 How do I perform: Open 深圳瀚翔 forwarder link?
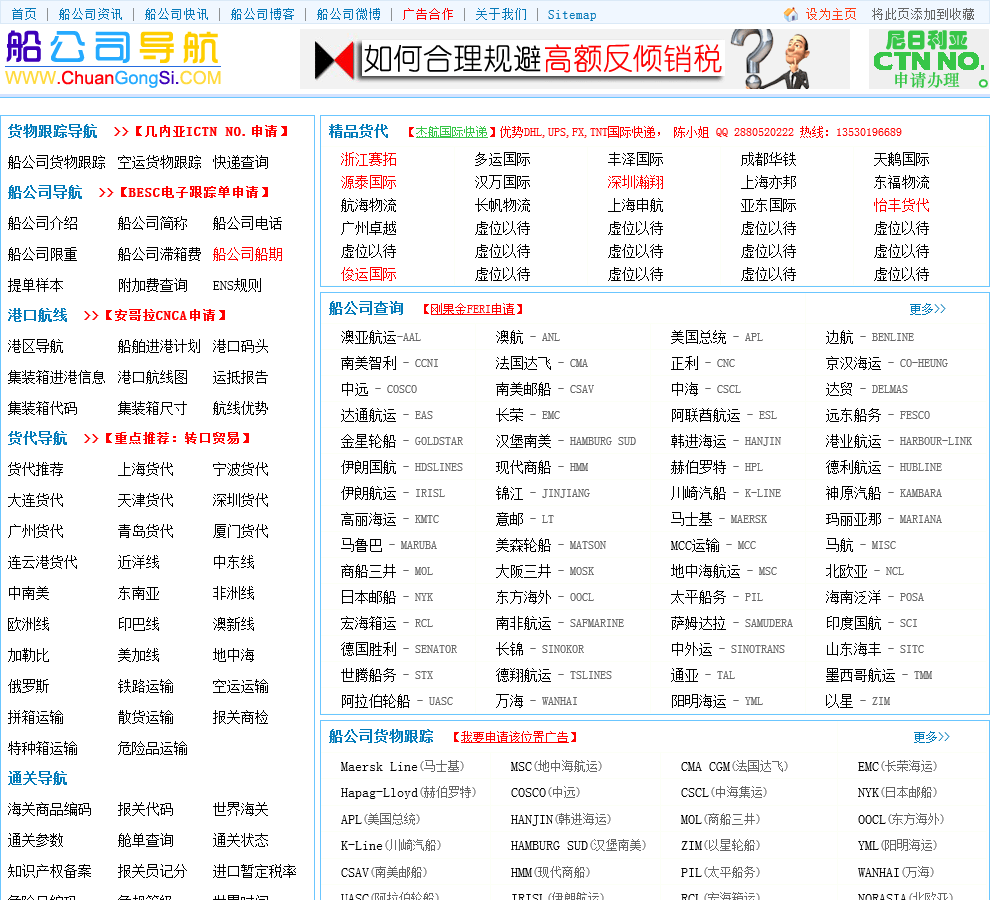(x=635, y=183)
